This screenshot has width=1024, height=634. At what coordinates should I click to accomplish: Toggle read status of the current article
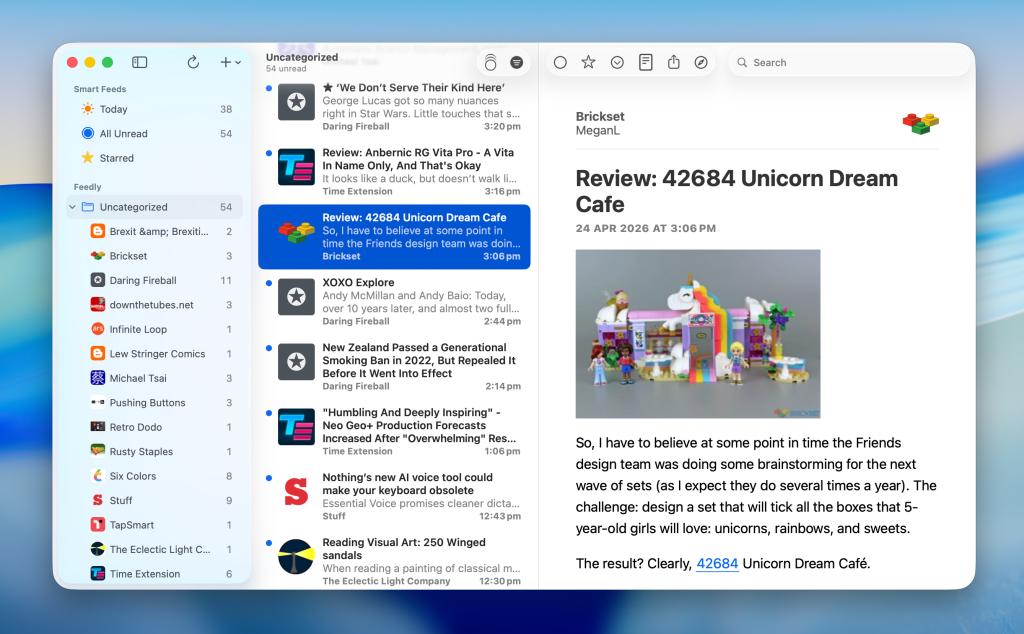559,62
